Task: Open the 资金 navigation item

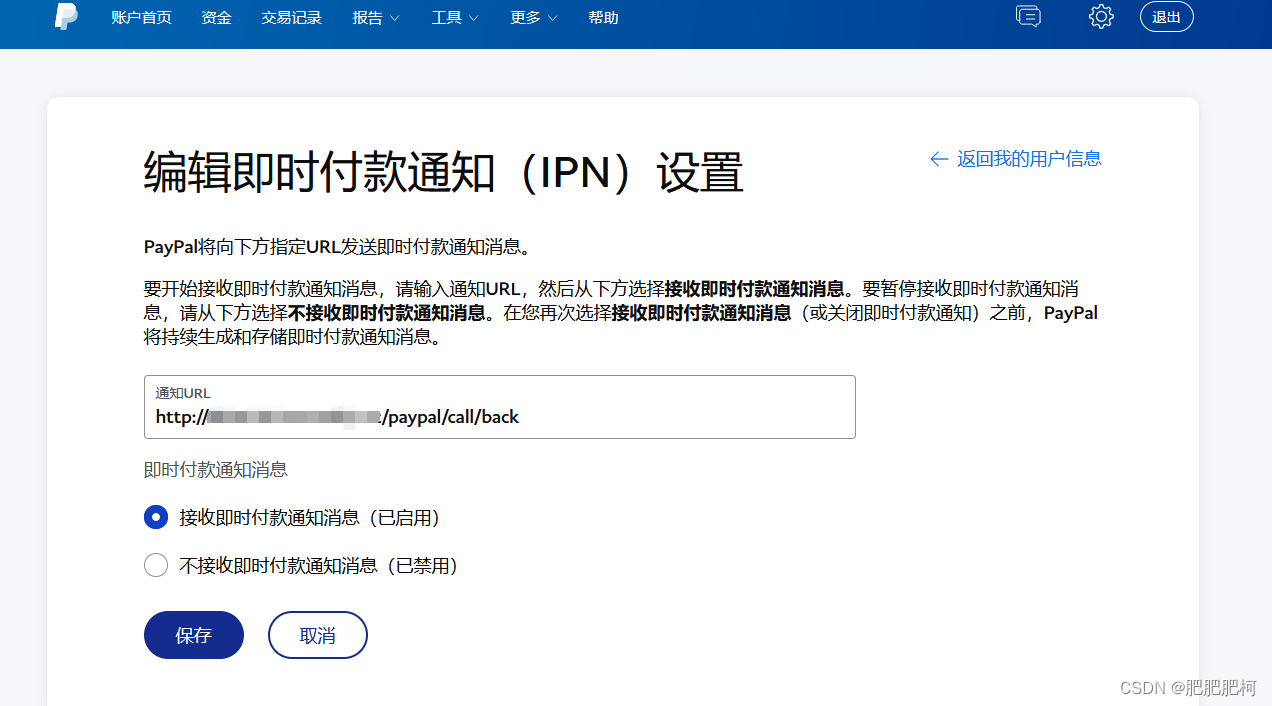Action: point(216,18)
